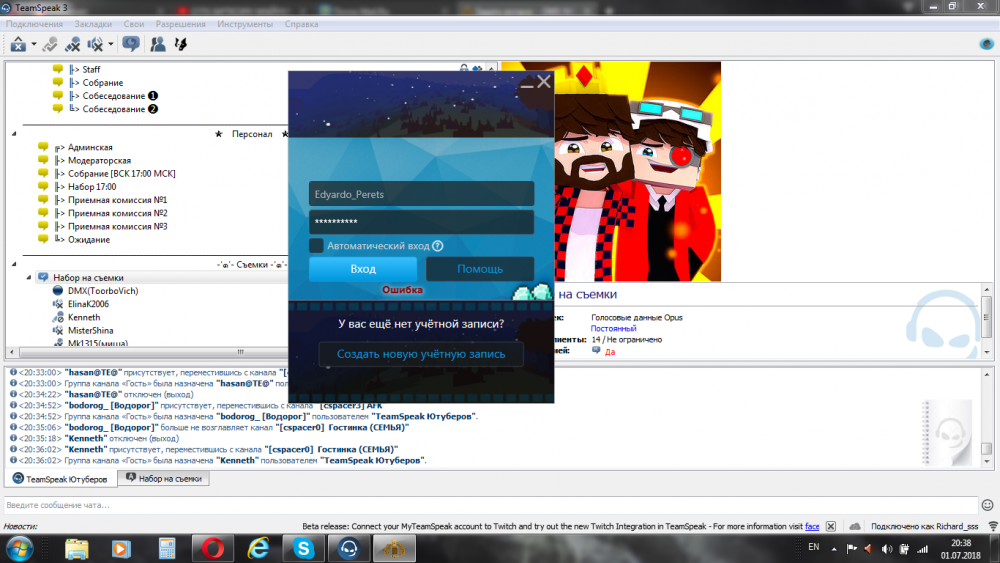Viewport: 1000px width, 563px height.
Task: Open the disconnect button dropdown arrow
Action: [x=34, y=44]
